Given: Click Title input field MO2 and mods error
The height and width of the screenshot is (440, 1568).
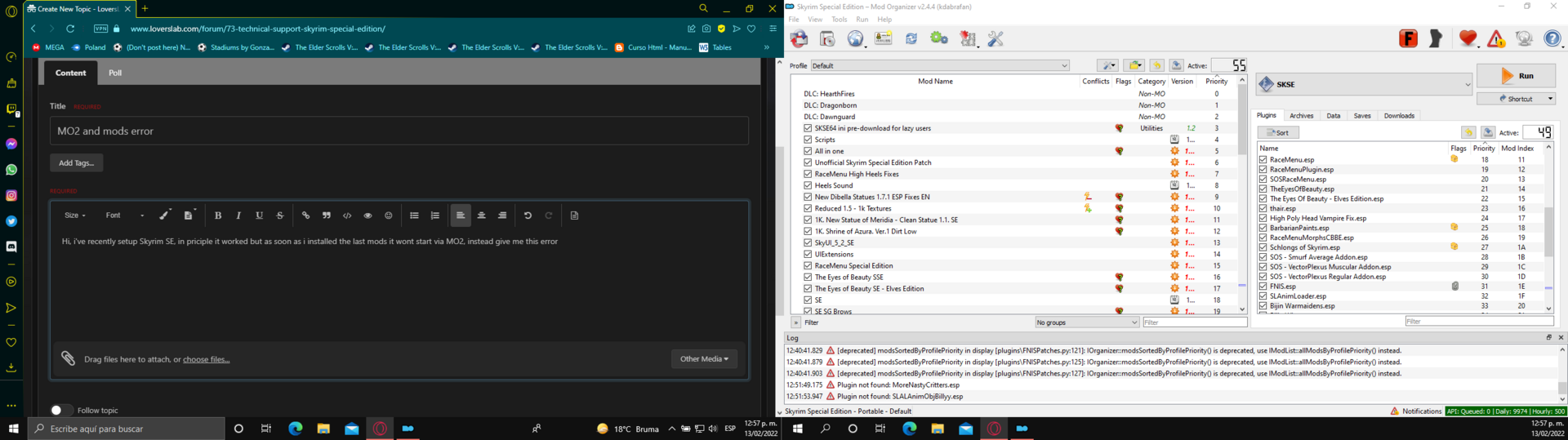Looking at the screenshot, I should pos(399,131).
